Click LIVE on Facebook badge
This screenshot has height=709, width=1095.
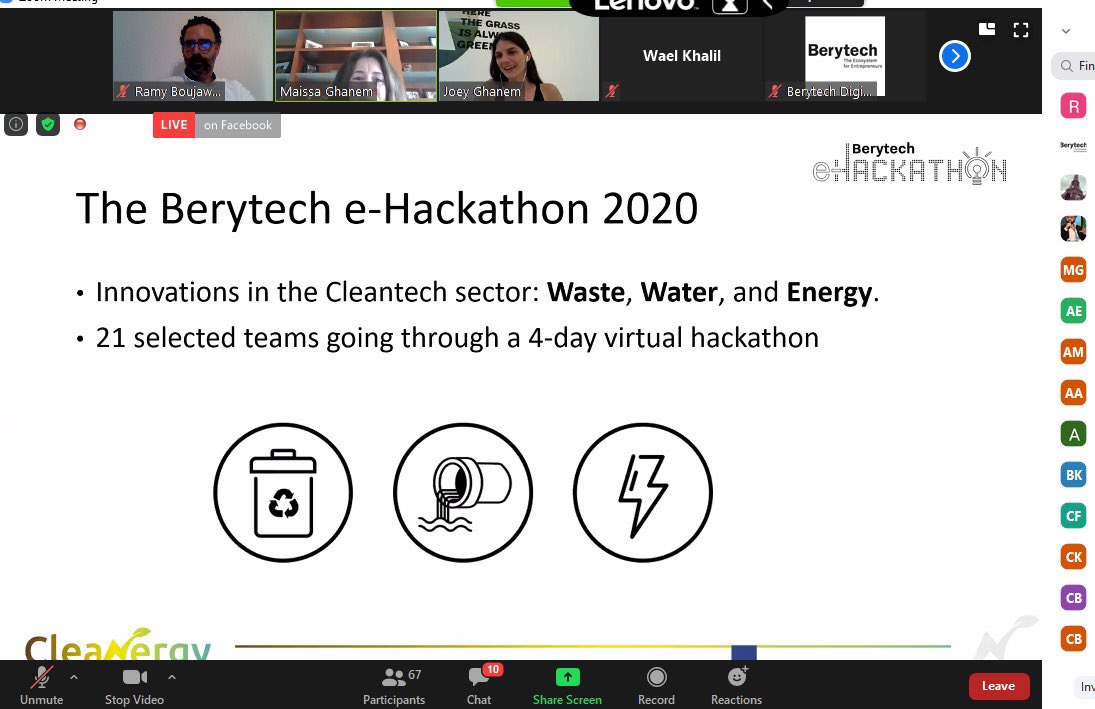216,125
